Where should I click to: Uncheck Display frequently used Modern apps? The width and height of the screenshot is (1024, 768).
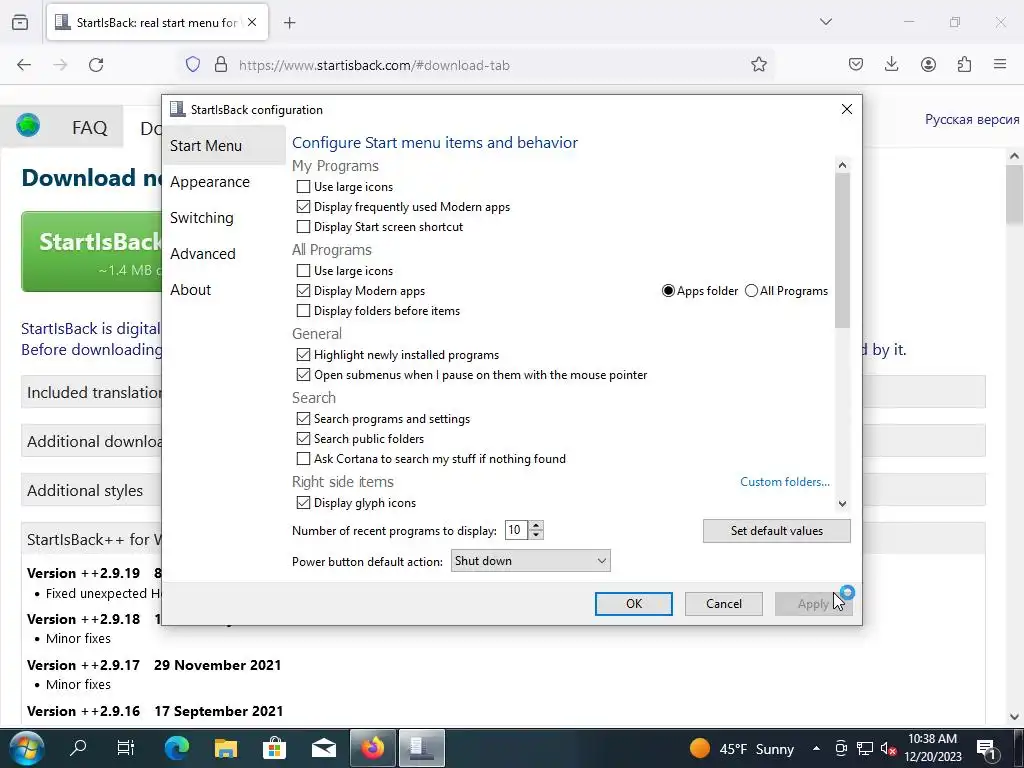tap(303, 207)
